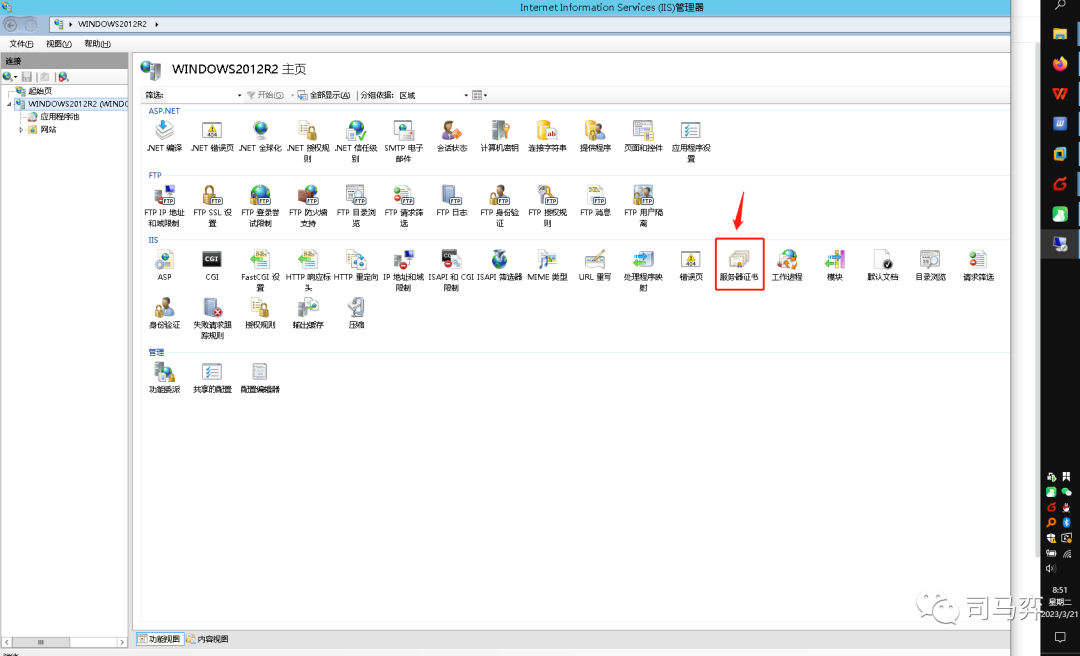This screenshot has width=1080, height=656.
Task: Open the 默认文档 icon
Action: point(882,265)
